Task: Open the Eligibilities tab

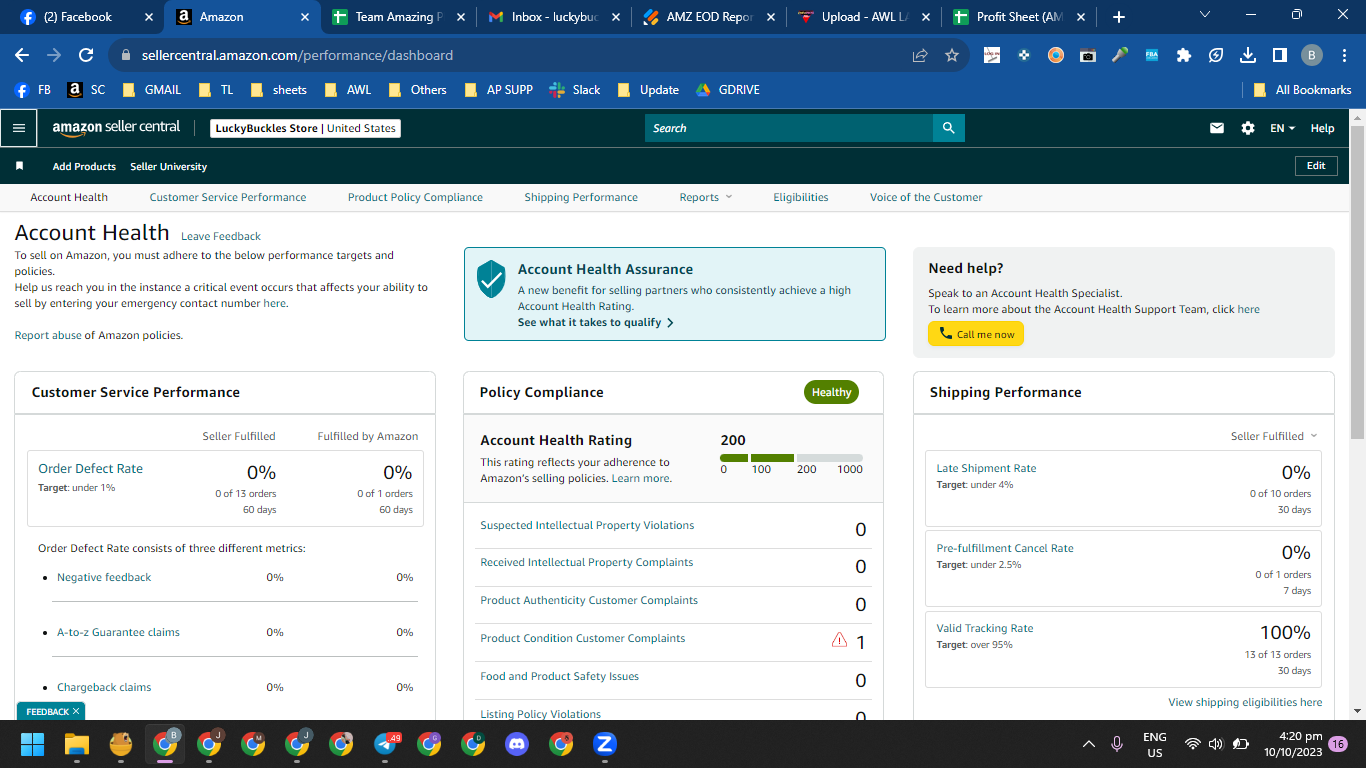Action: [x=801, y=197]
